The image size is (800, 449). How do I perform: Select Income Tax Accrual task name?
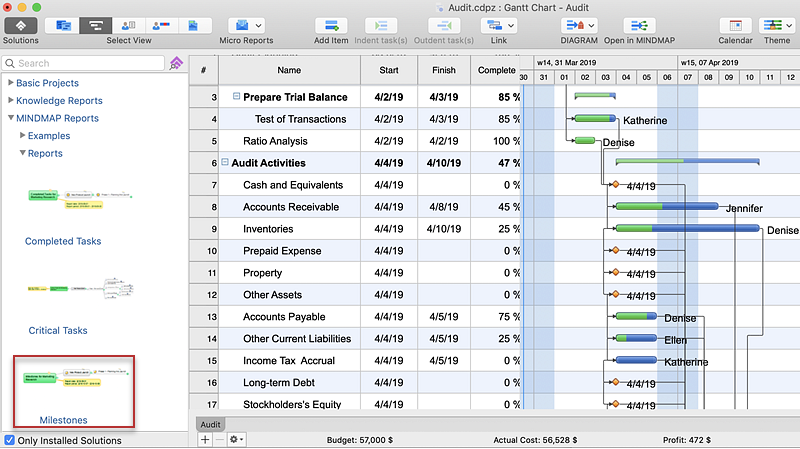pos(289,361)
